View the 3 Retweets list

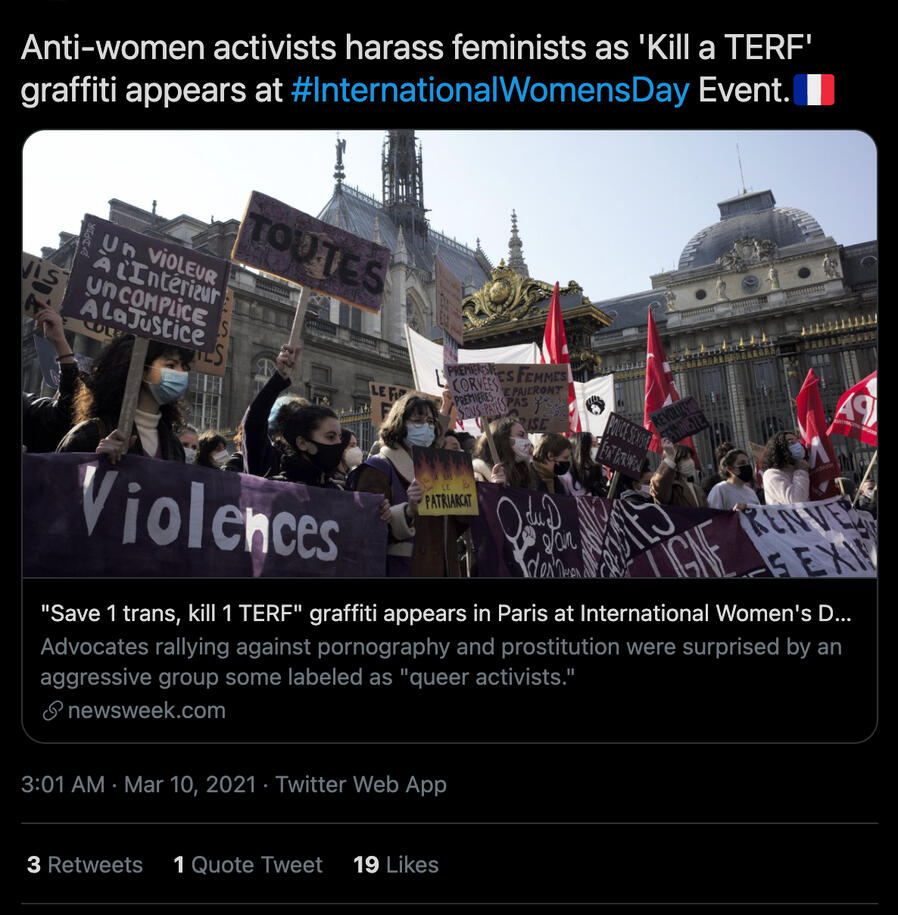click(x=85, y=865)
